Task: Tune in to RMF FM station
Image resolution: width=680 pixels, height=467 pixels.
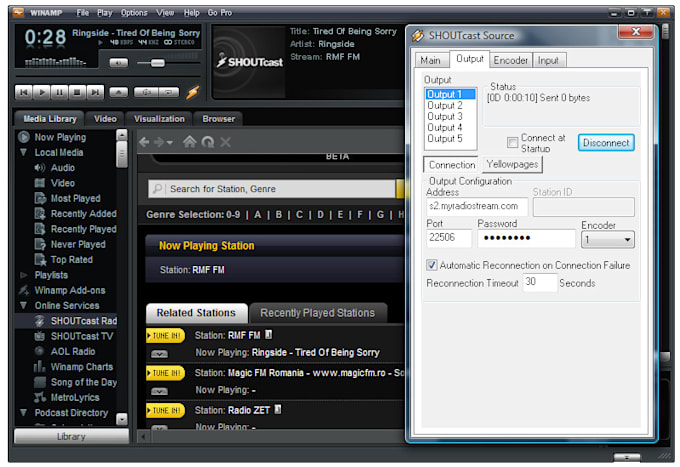Action: coord(166,336)
